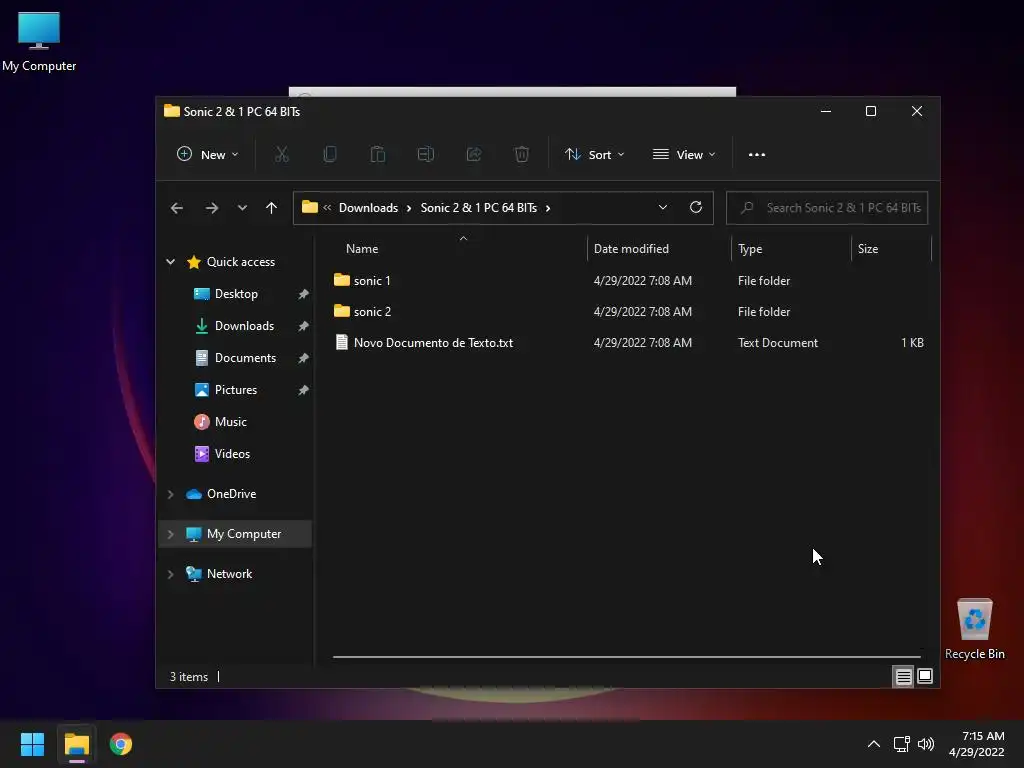The height and width of the screenshot is (768, 1024).
Task: Click the Cut scissors icon
Action: (281, 155)
